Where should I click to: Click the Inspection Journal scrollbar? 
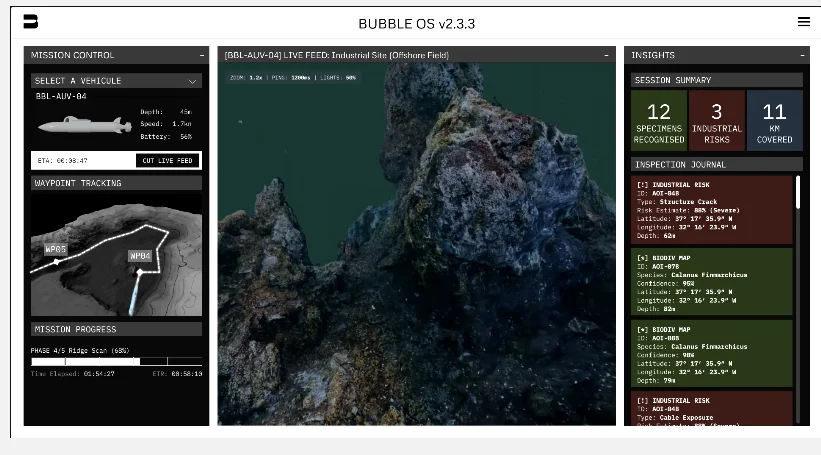(798, 193)
